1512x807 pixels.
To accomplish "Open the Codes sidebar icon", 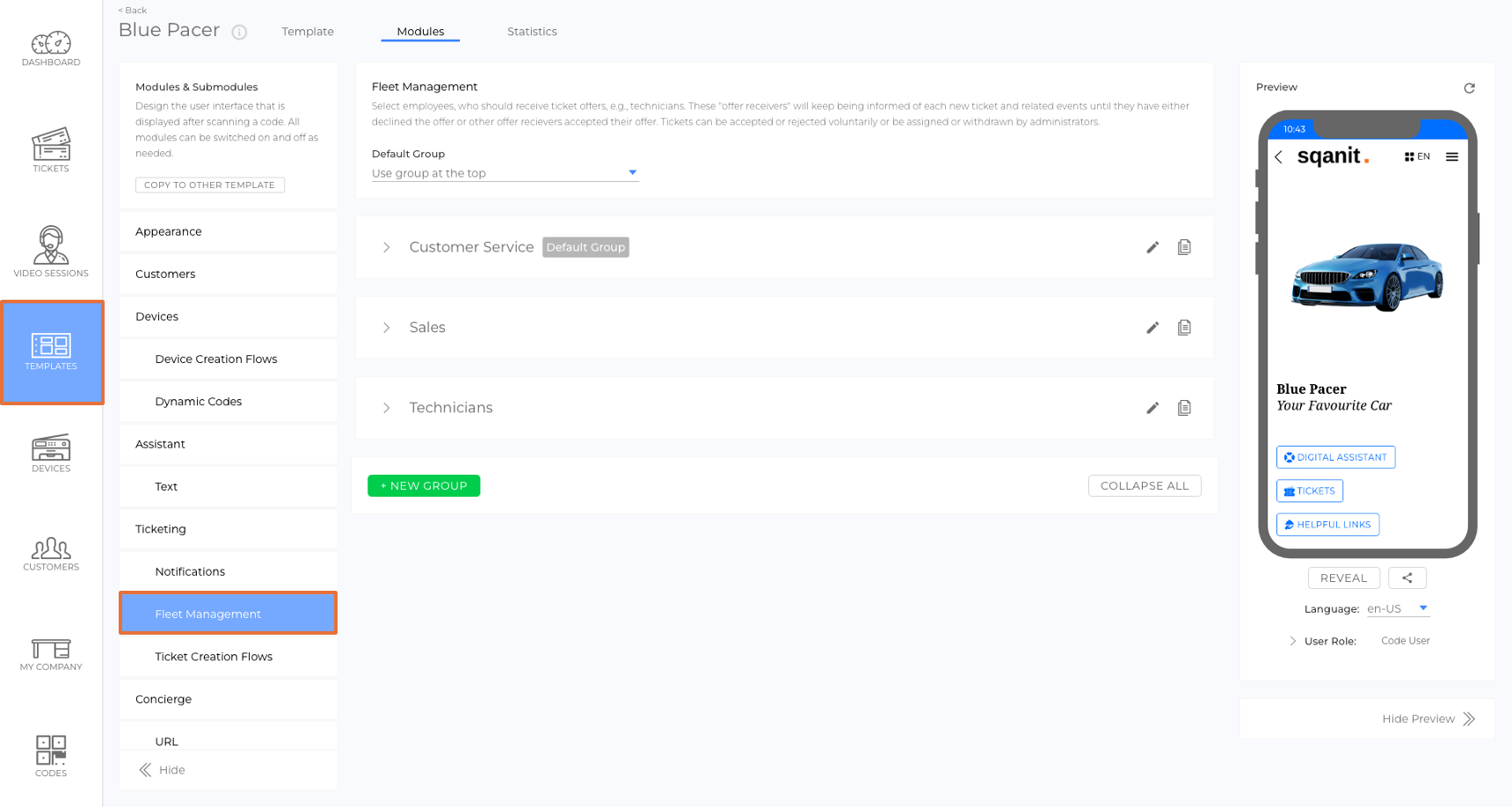I will pos(51,756).
